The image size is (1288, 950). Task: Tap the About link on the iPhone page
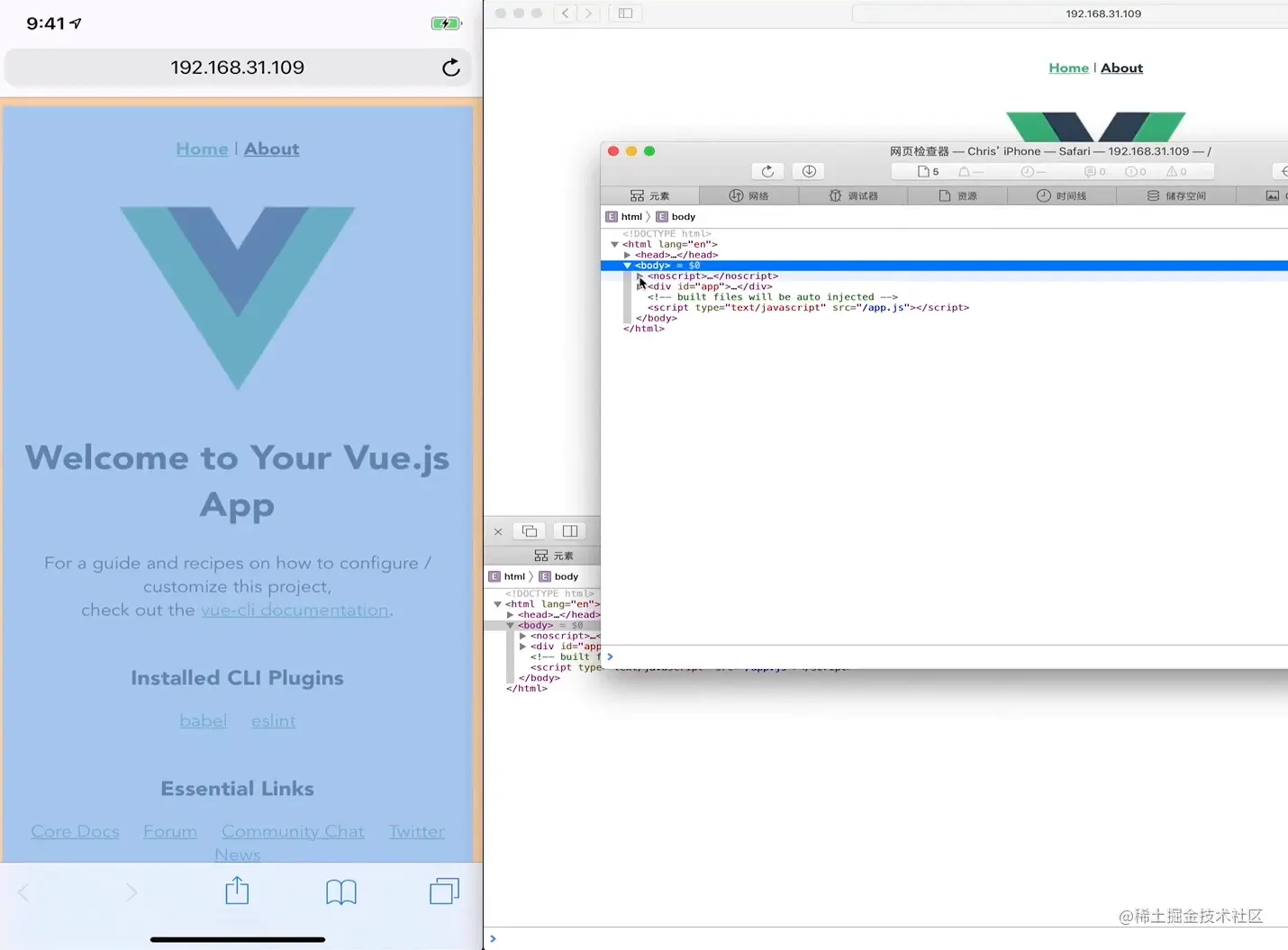[271, 149]
